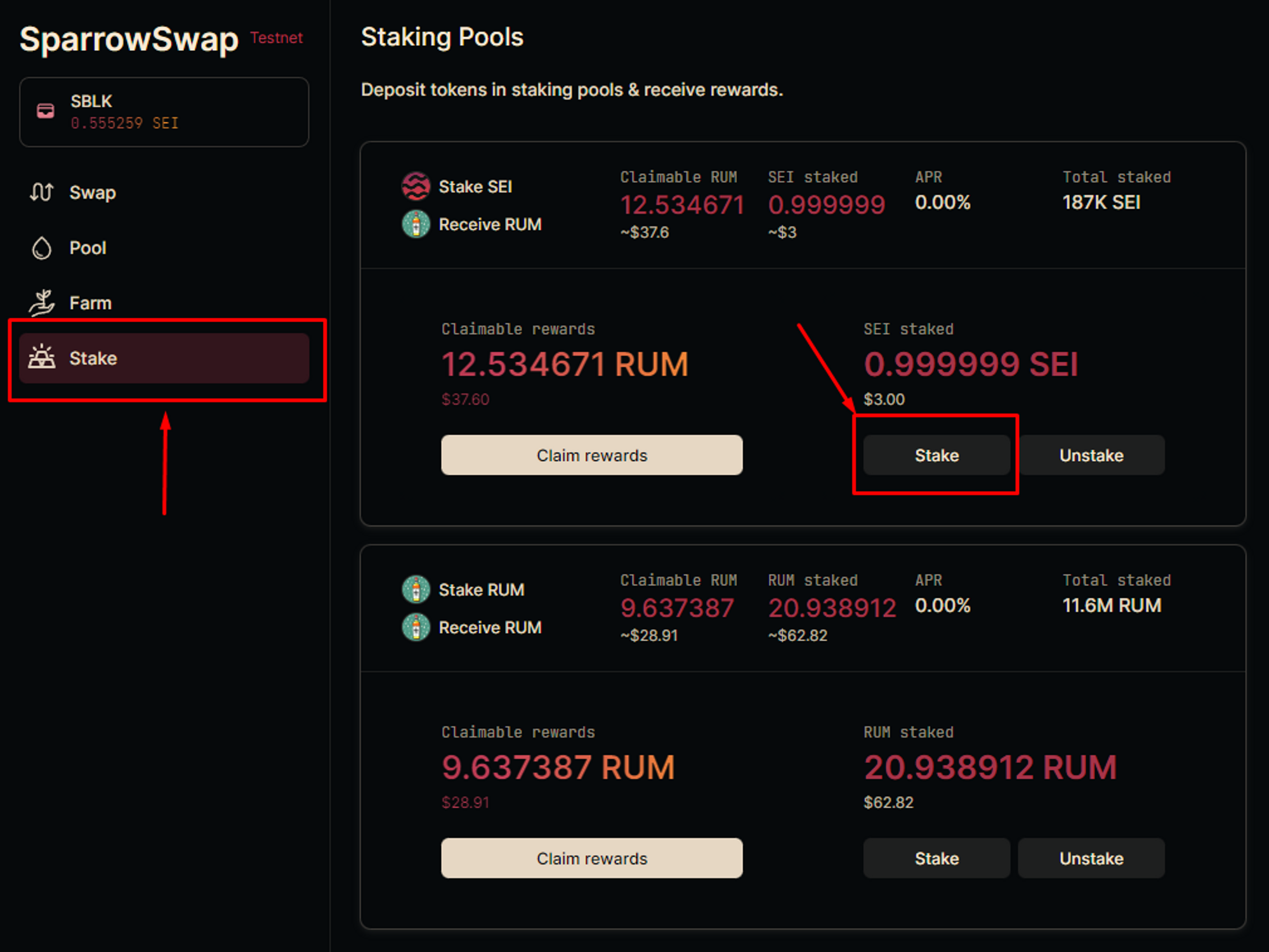1269x952 pixels.
Task: Click the Pool droplet icon
Action: (x=42, y=248)
